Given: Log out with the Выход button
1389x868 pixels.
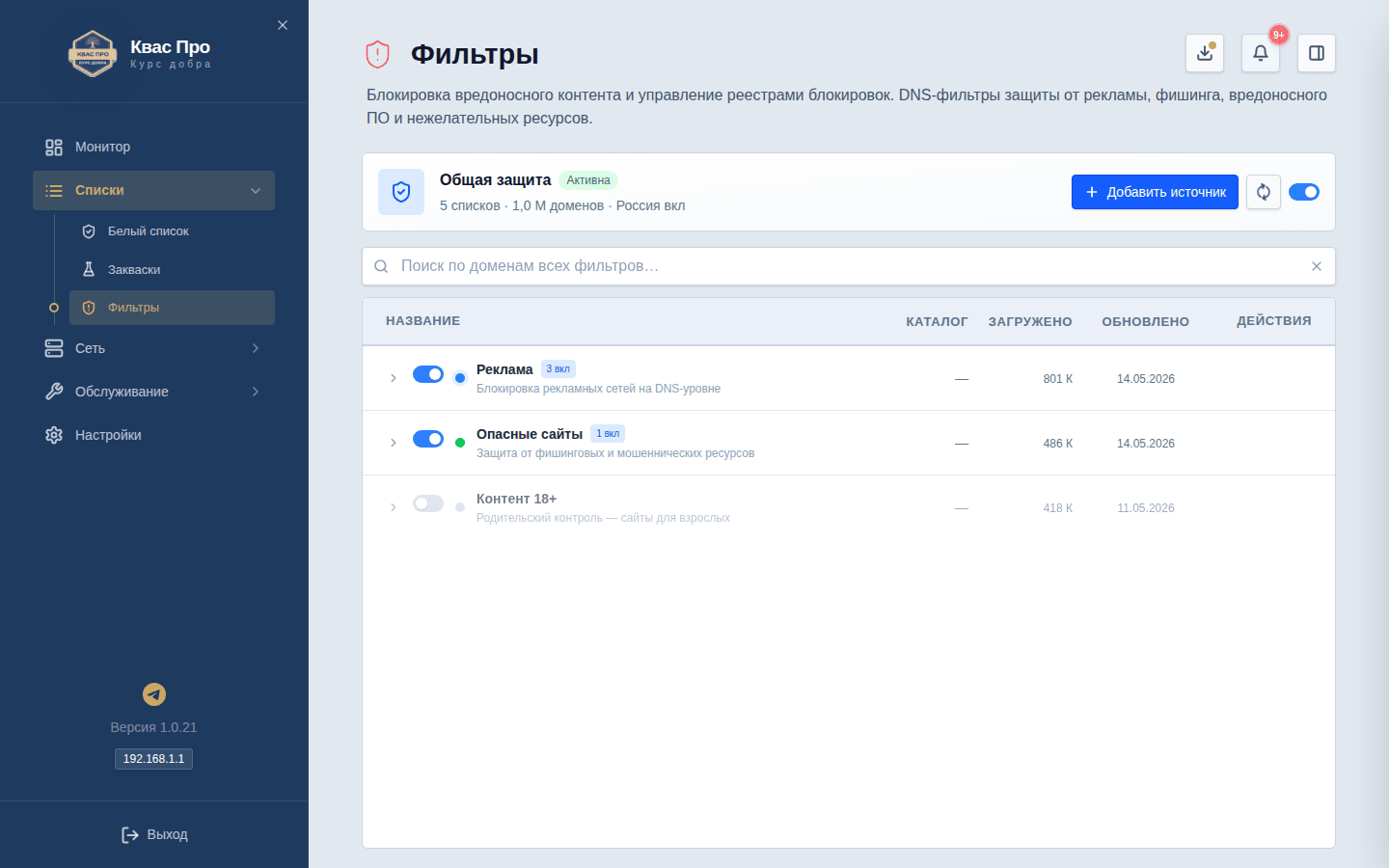Looking at the screenshot, I should tap(154, 835).
